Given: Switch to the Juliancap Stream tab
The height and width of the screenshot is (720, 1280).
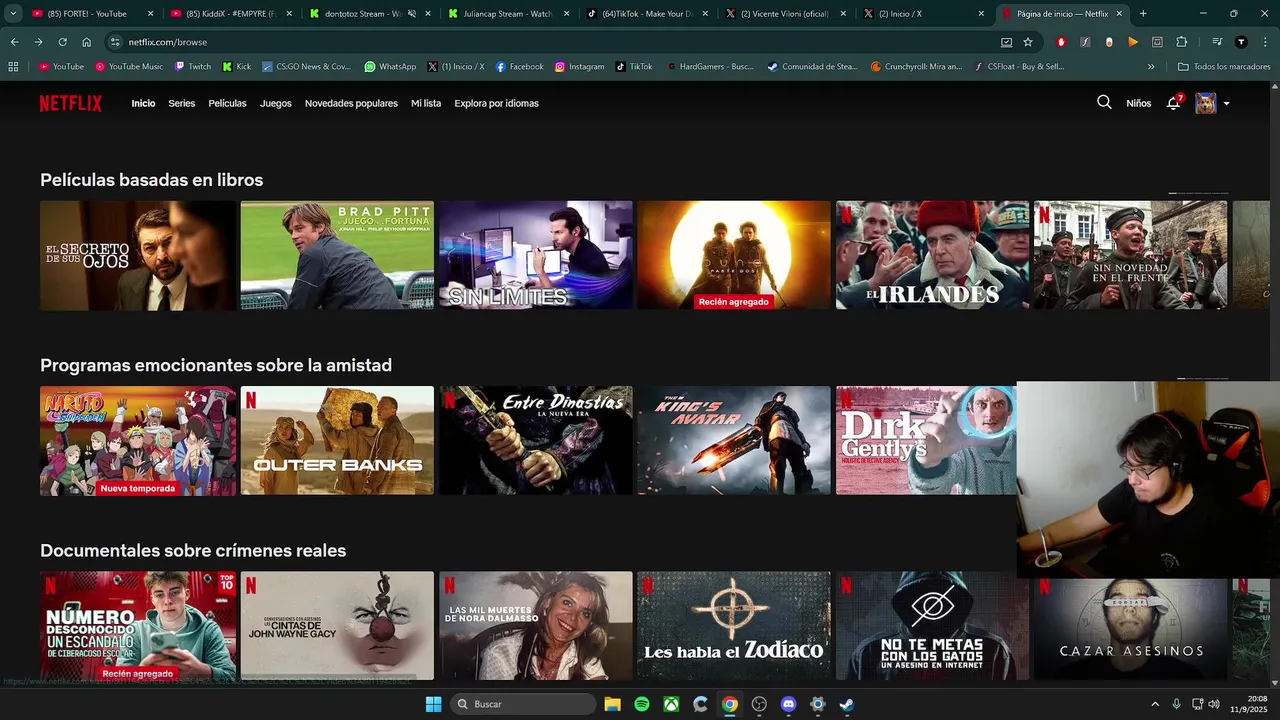Looking at the screenshot, I should click(506, 14).
